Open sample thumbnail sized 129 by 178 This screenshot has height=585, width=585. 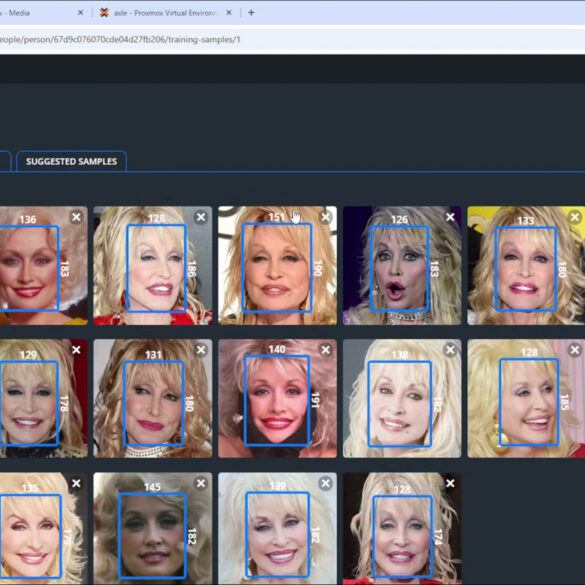click(x=44, y=398)
